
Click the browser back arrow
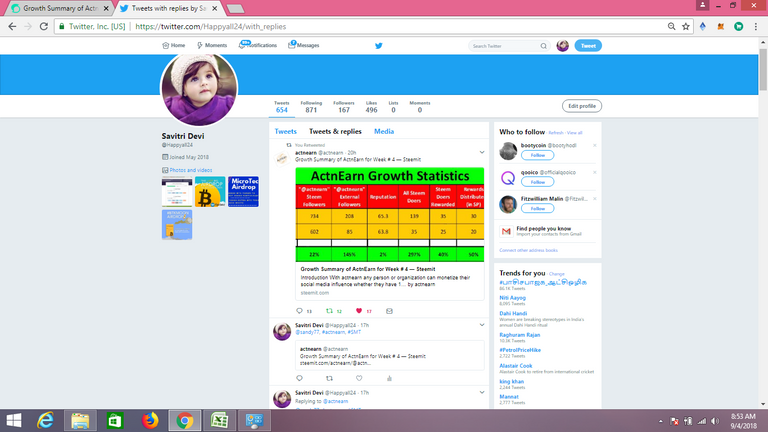pyautogui.click(x=12, y=26)
